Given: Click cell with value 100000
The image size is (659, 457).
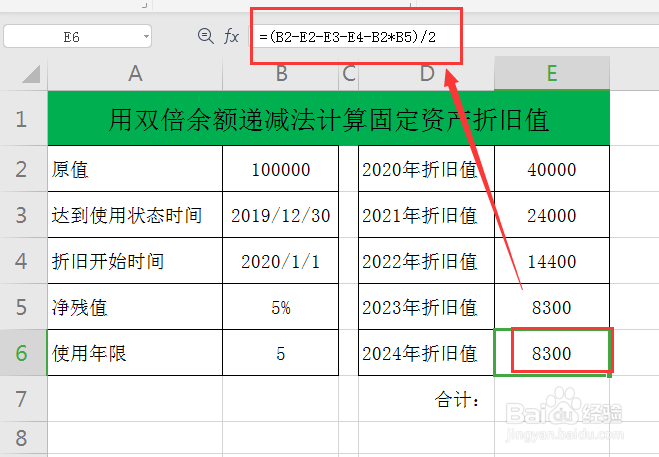Looking at the screenshot, I should coord(281,169).
